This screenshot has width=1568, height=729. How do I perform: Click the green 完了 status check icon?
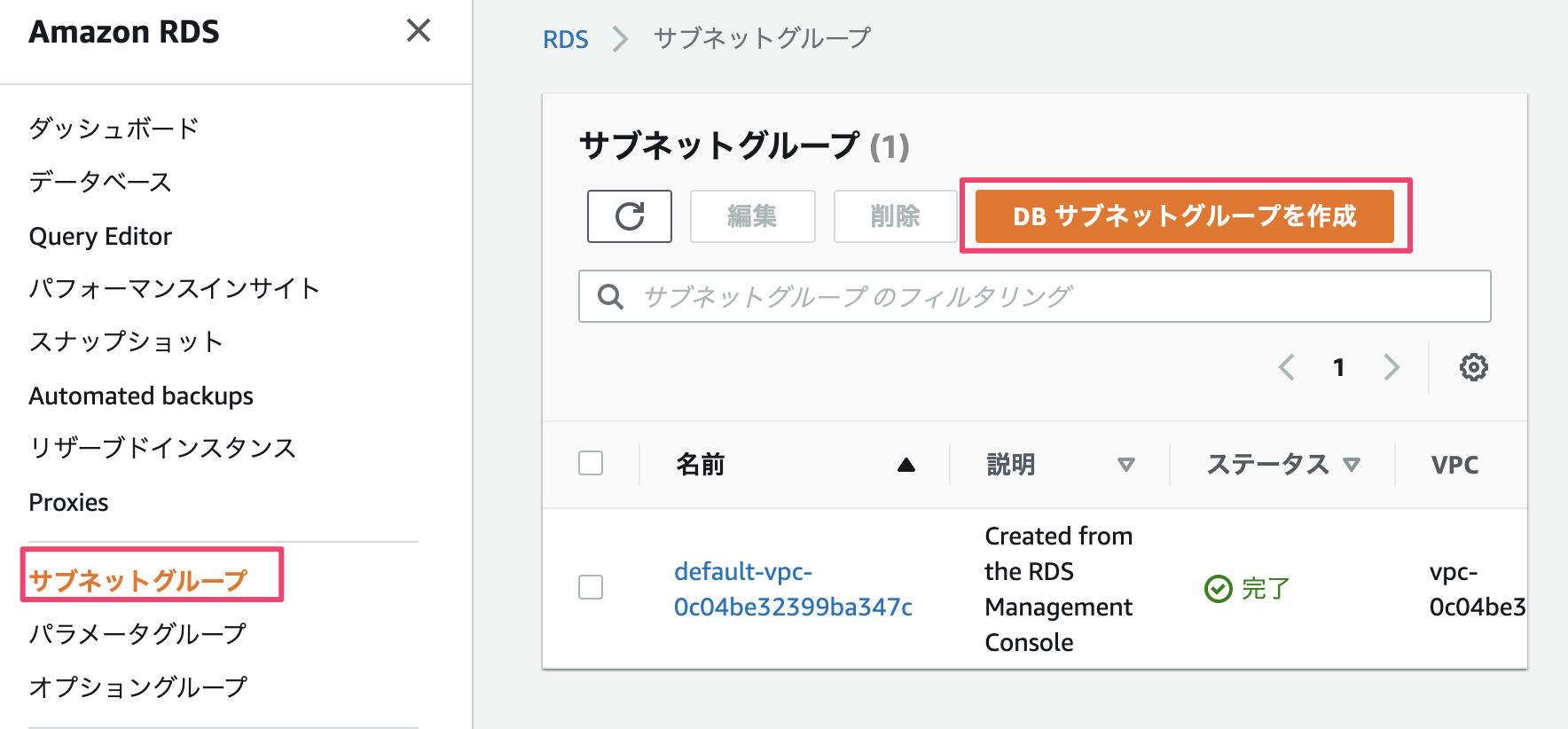(x=1218, y=589)
